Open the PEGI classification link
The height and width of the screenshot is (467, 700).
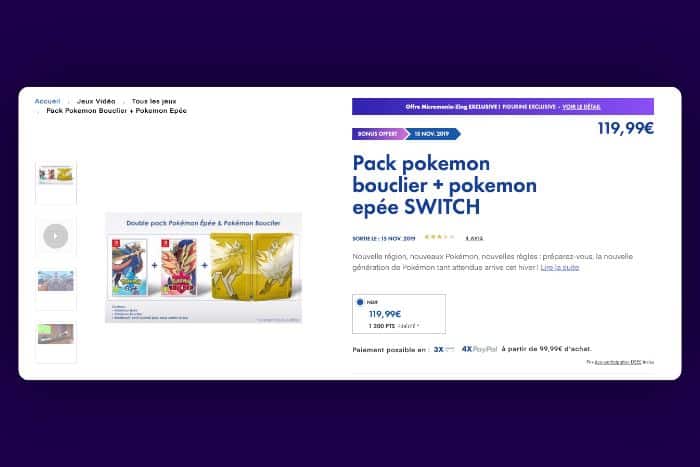(x=618, y=362)
